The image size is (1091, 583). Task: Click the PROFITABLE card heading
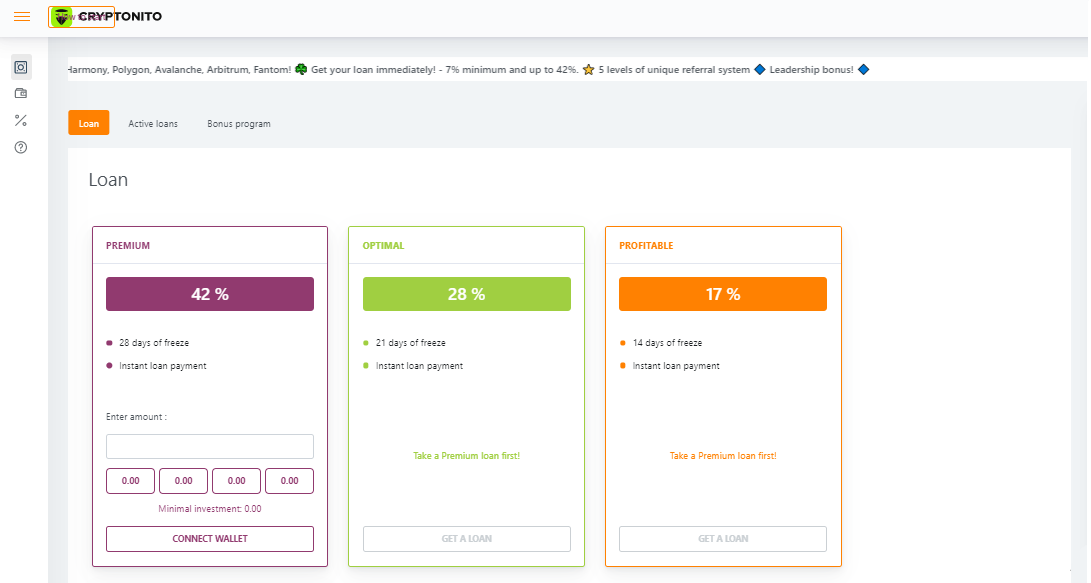click(x=646, y=246)
